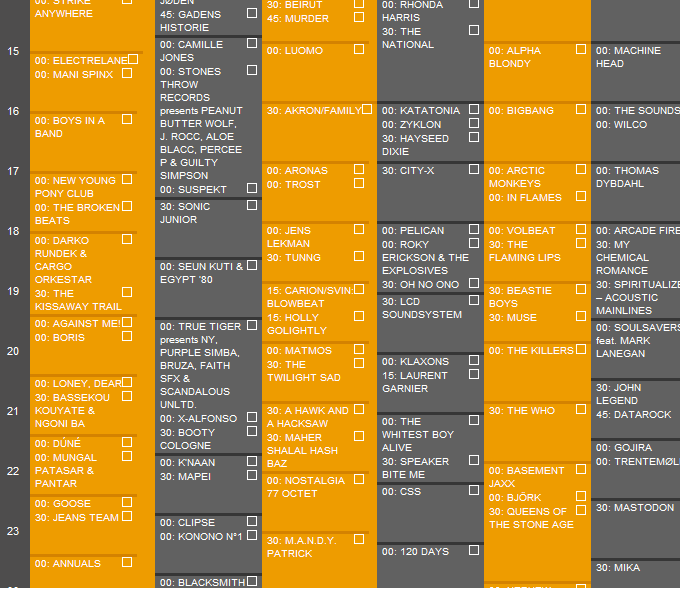Check the ELECTRELANE box
Viewport: 680px width, 601px height.
pos(133,59)
